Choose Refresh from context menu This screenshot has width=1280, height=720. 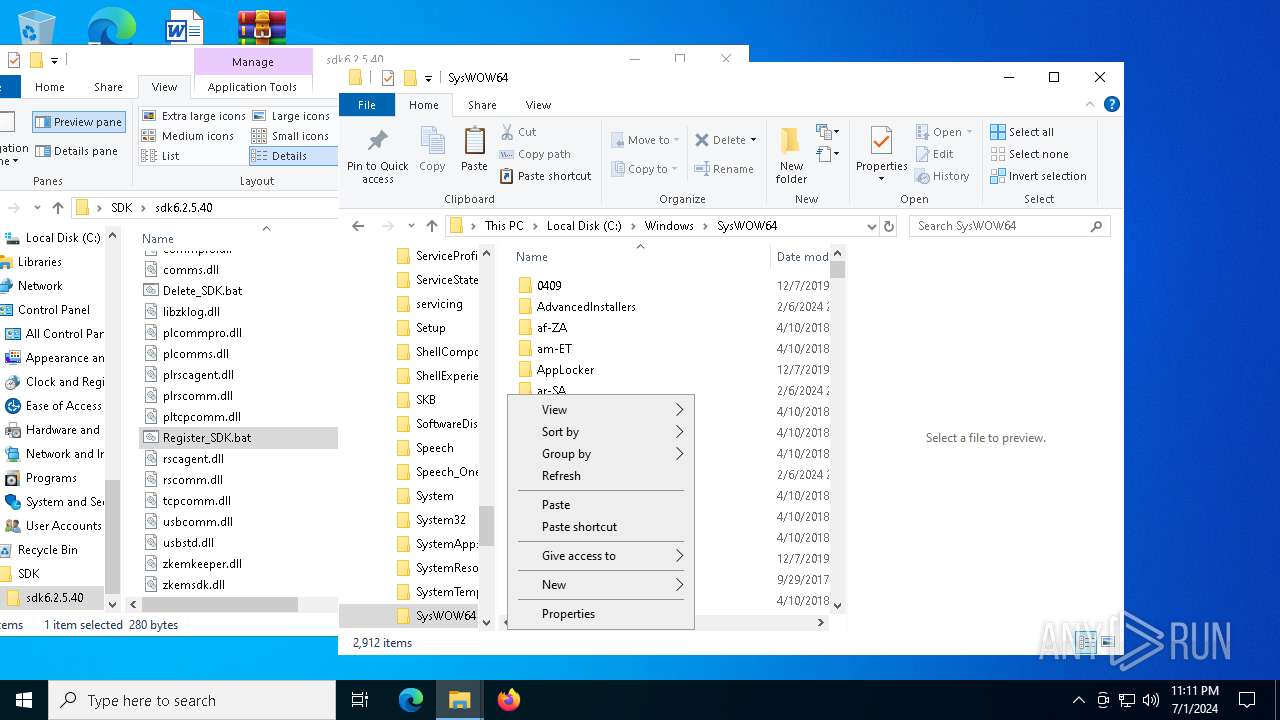coord(600,476)
